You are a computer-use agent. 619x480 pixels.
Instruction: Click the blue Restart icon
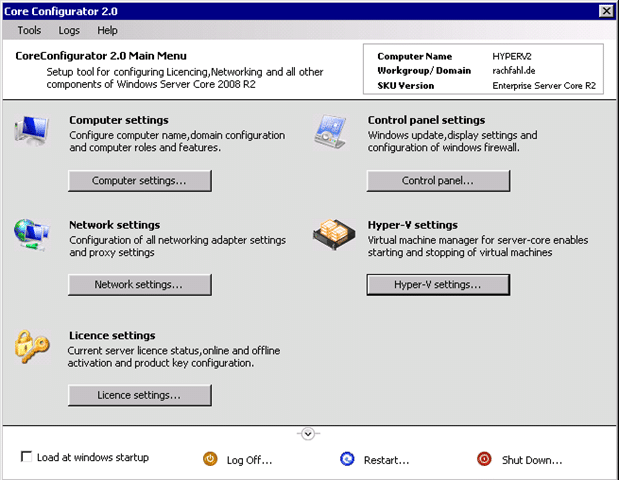347,459
